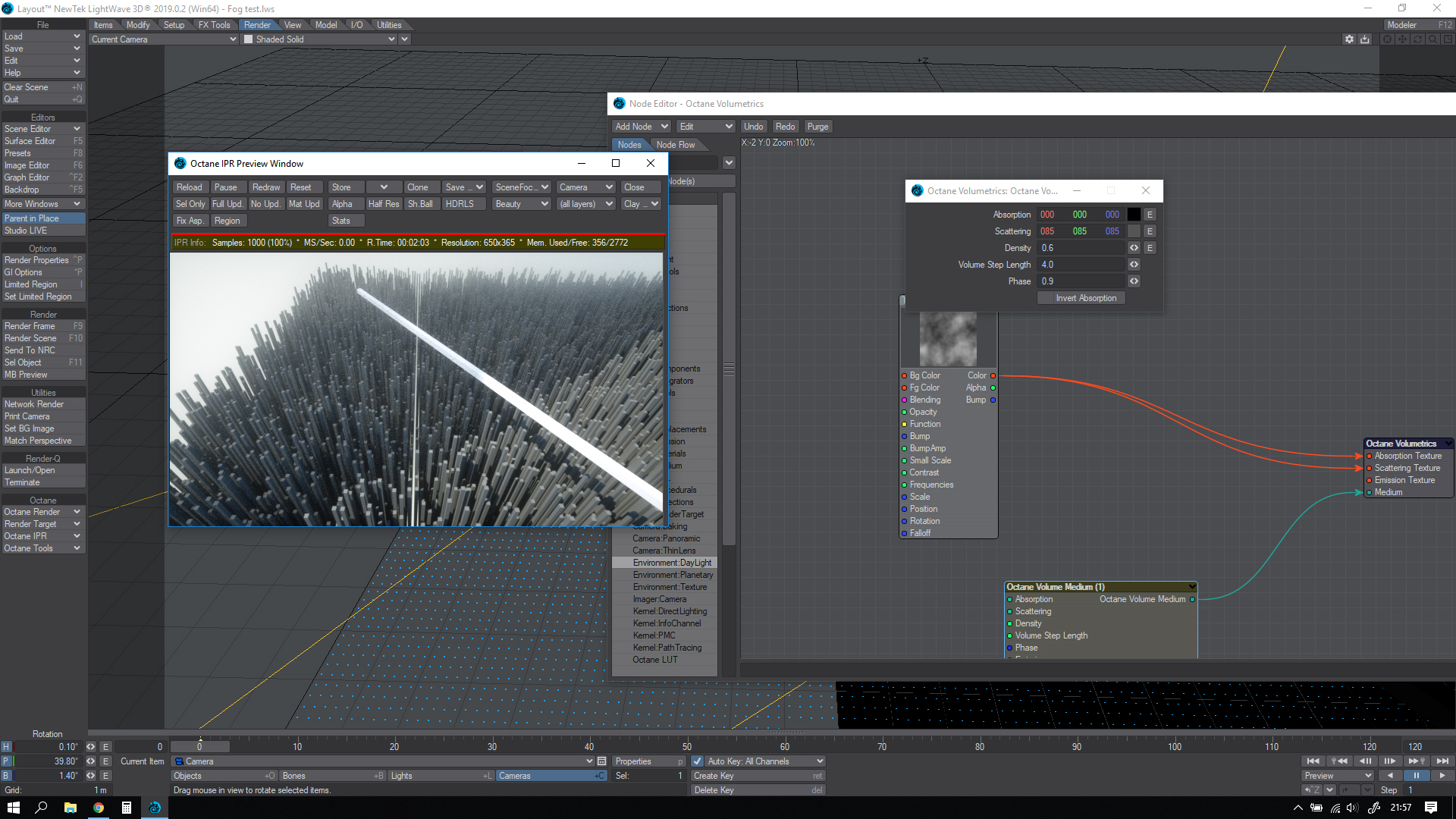1456x819 pixels.
Task: Open the Render menu tab
Action: point(257,25)
